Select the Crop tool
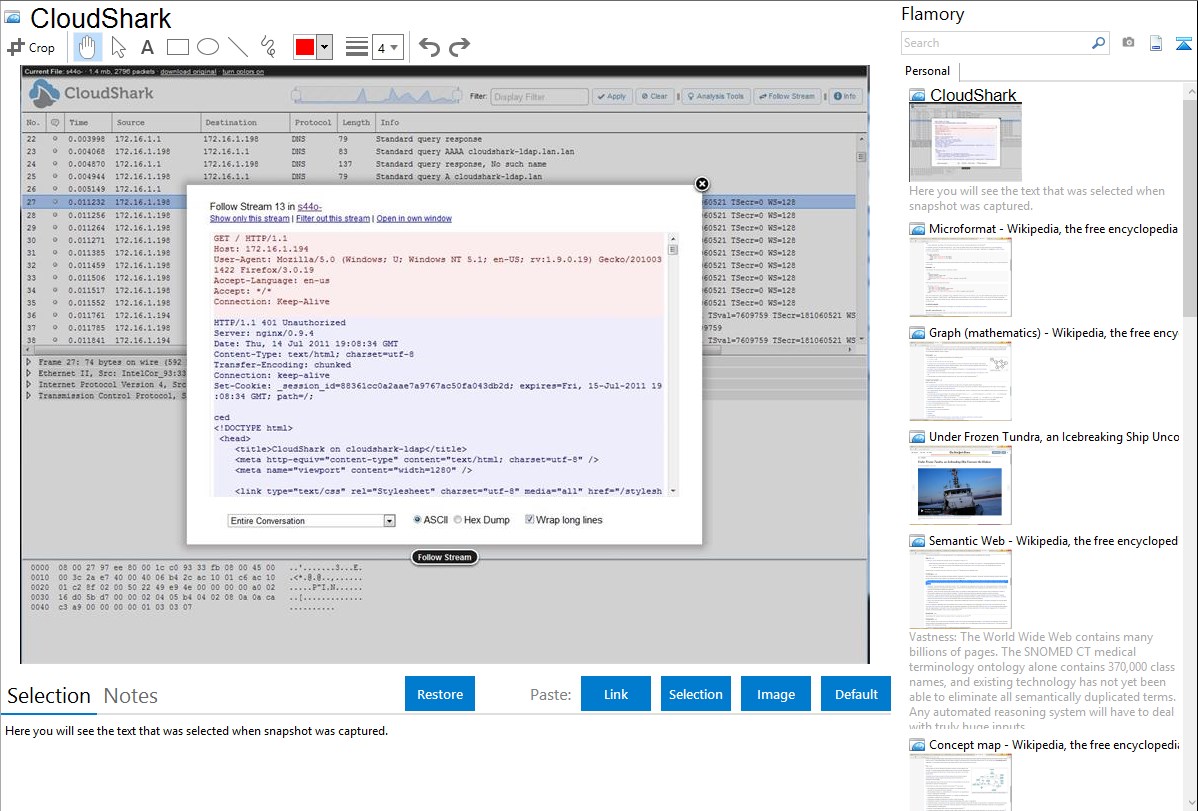Viewport: 1198px width, 811px height. [31, 47]
